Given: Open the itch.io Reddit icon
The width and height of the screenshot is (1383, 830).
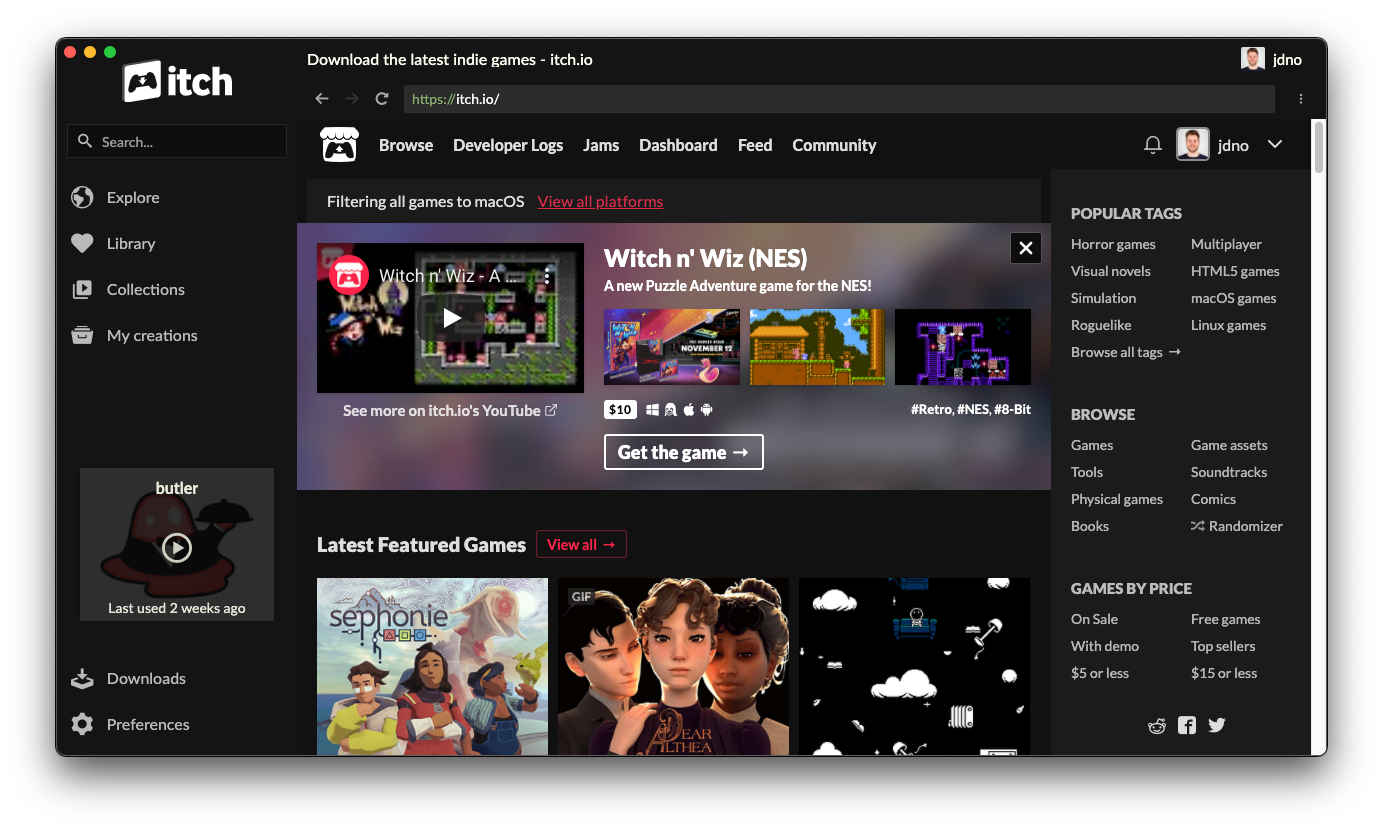Looking at the screenshot, I should point(1157,726).
